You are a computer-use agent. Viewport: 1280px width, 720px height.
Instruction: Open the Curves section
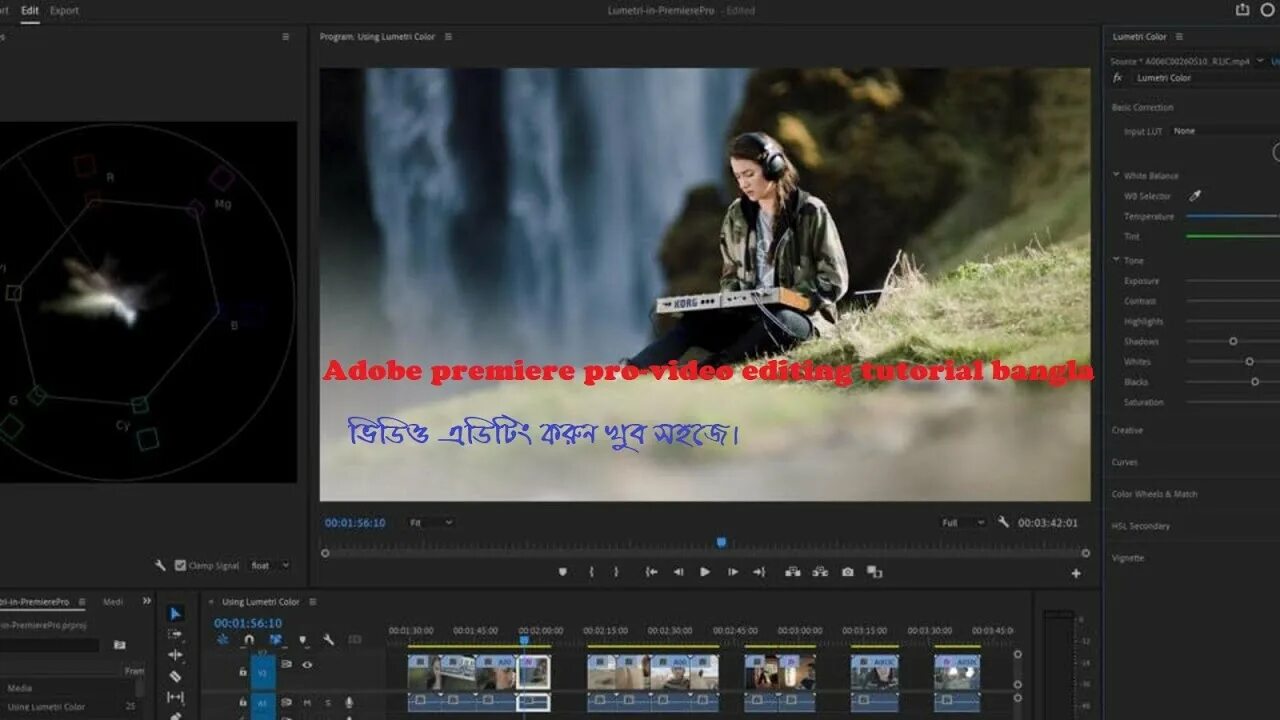click(x=1124, y=462)
